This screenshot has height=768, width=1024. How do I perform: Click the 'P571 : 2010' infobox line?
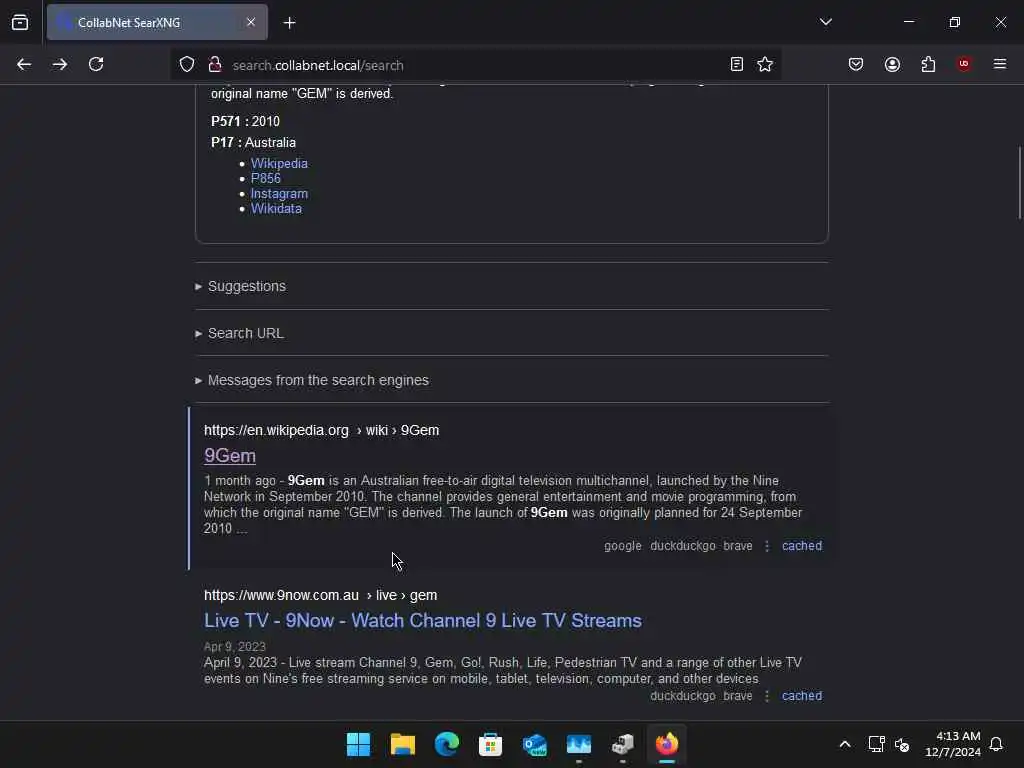245,121
